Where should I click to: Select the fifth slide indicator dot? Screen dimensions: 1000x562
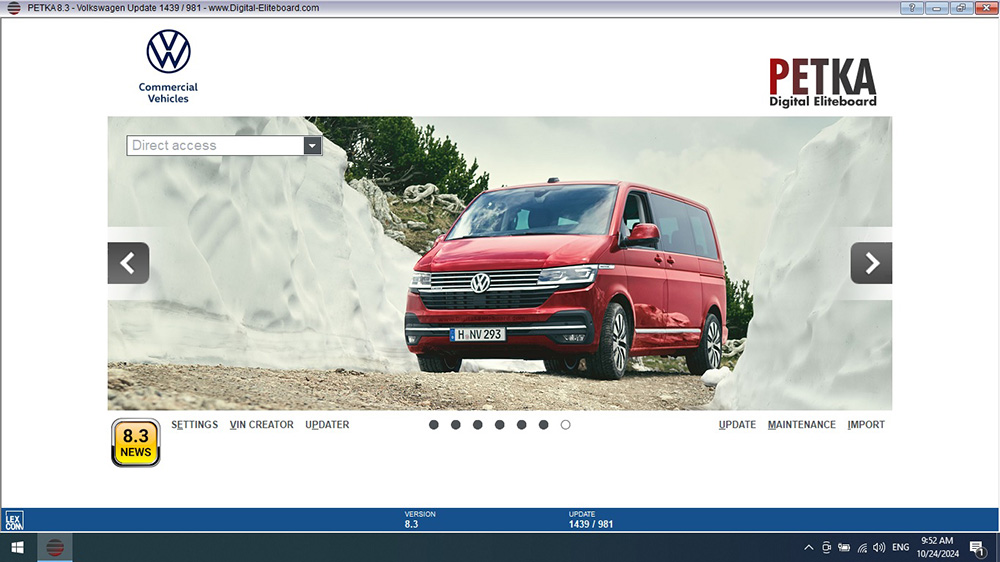click(x=522, y=425)
